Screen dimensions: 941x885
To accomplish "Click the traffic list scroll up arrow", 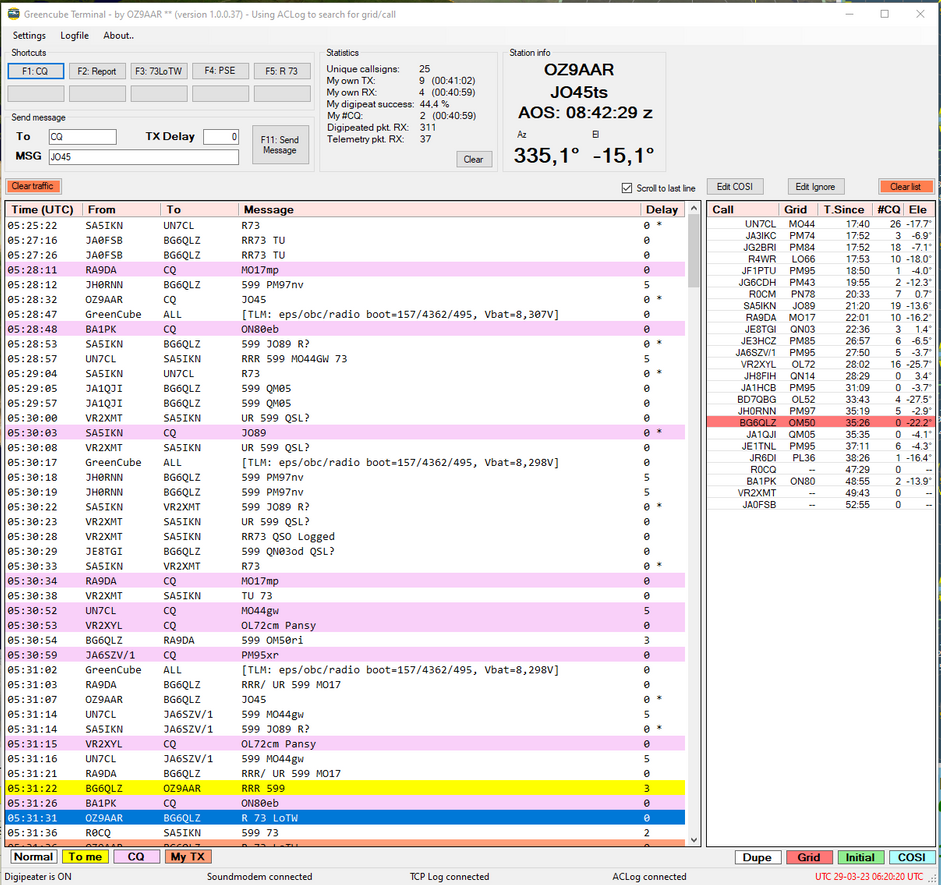I will [694, 209].
